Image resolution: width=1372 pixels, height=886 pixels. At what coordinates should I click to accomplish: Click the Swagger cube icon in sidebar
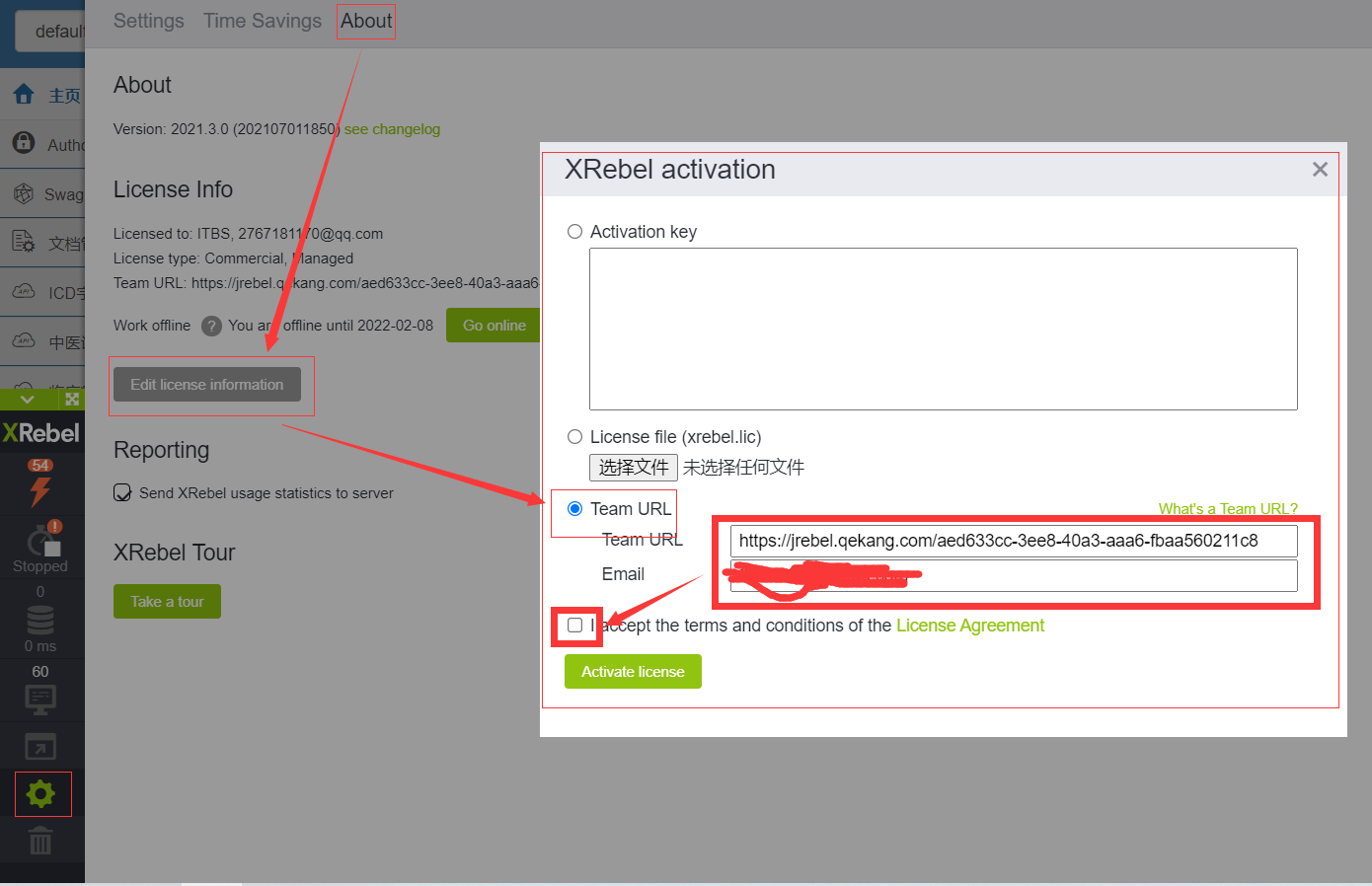point(24,193)
